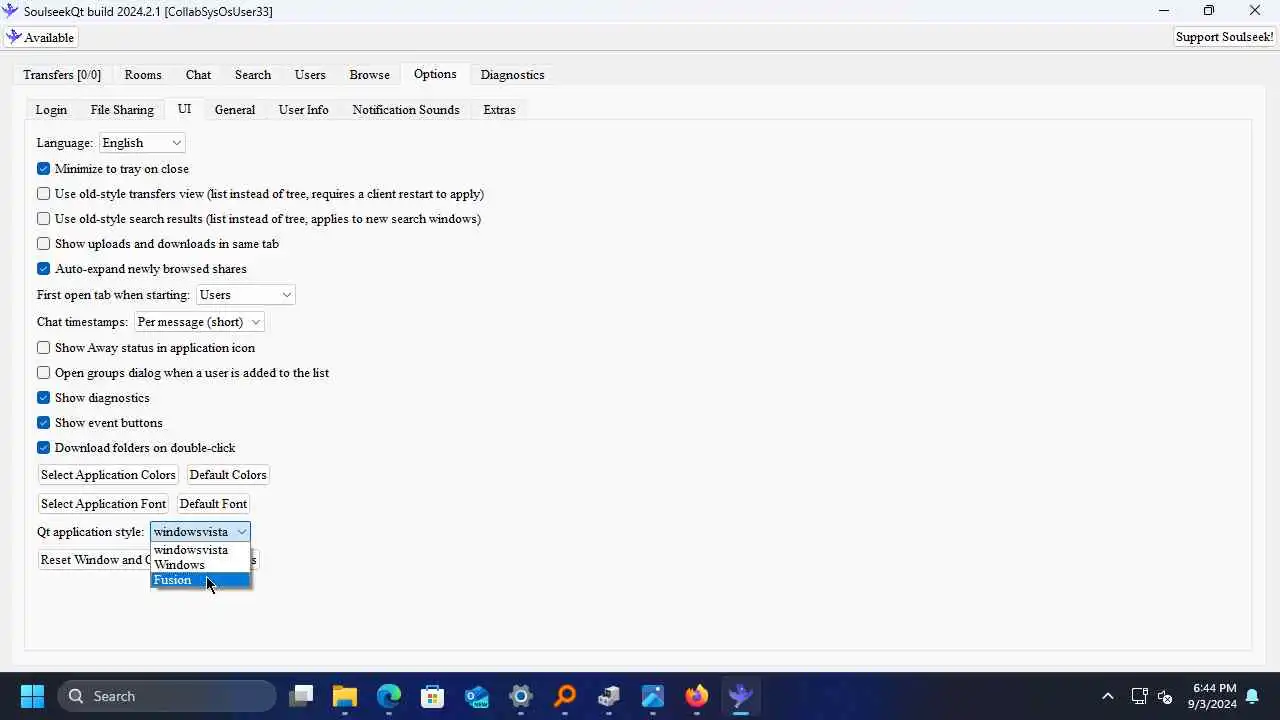Viewport: 1280px width, 720px height.
Task: Click Select Application Font button
Action: pyautogui.click(x=103, y=504)
